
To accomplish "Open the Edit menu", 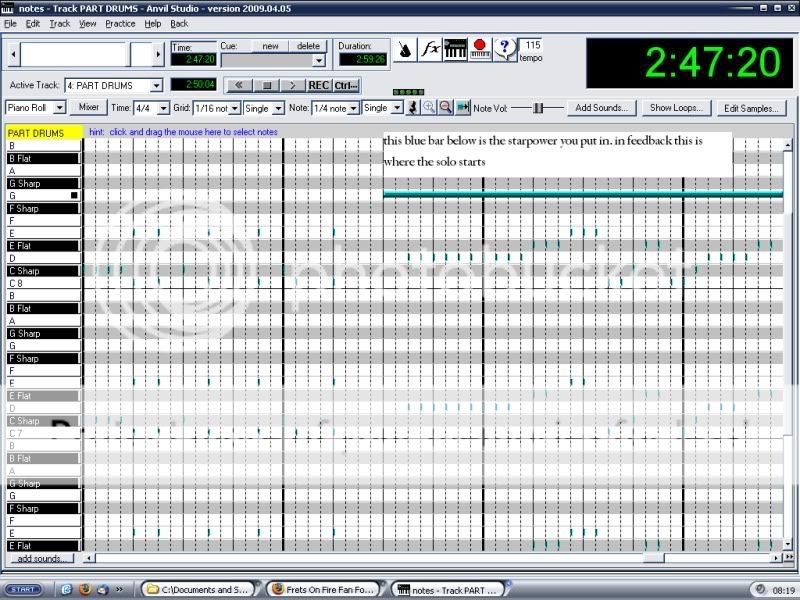I will point(33,24).
